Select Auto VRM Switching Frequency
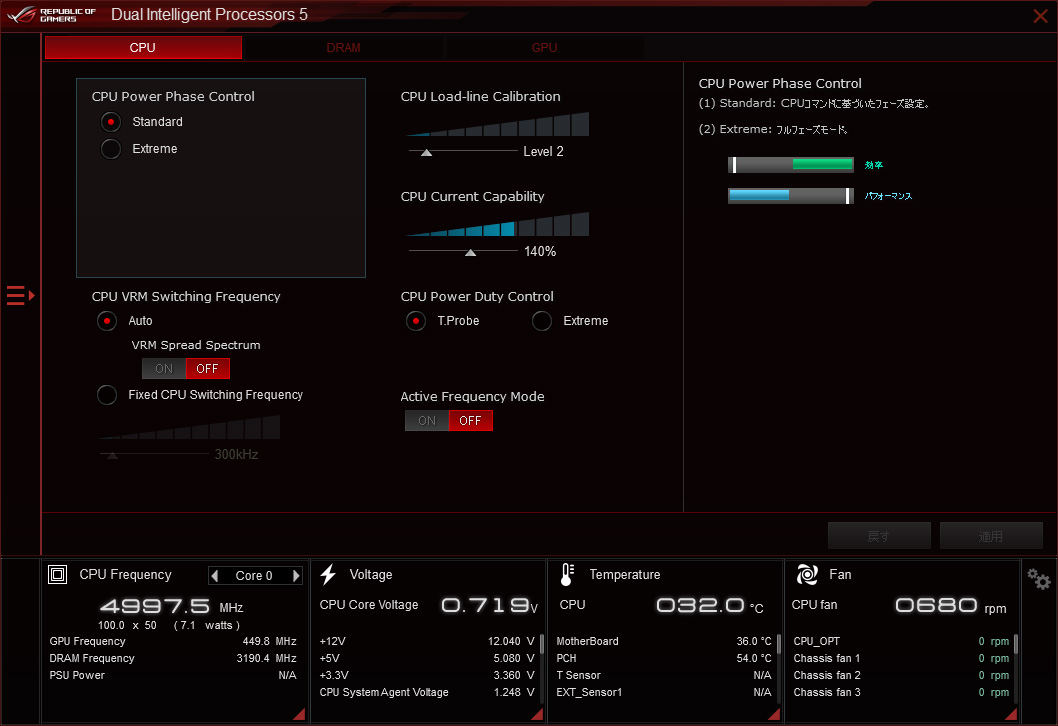1058x726 pixels. point(107,321)
